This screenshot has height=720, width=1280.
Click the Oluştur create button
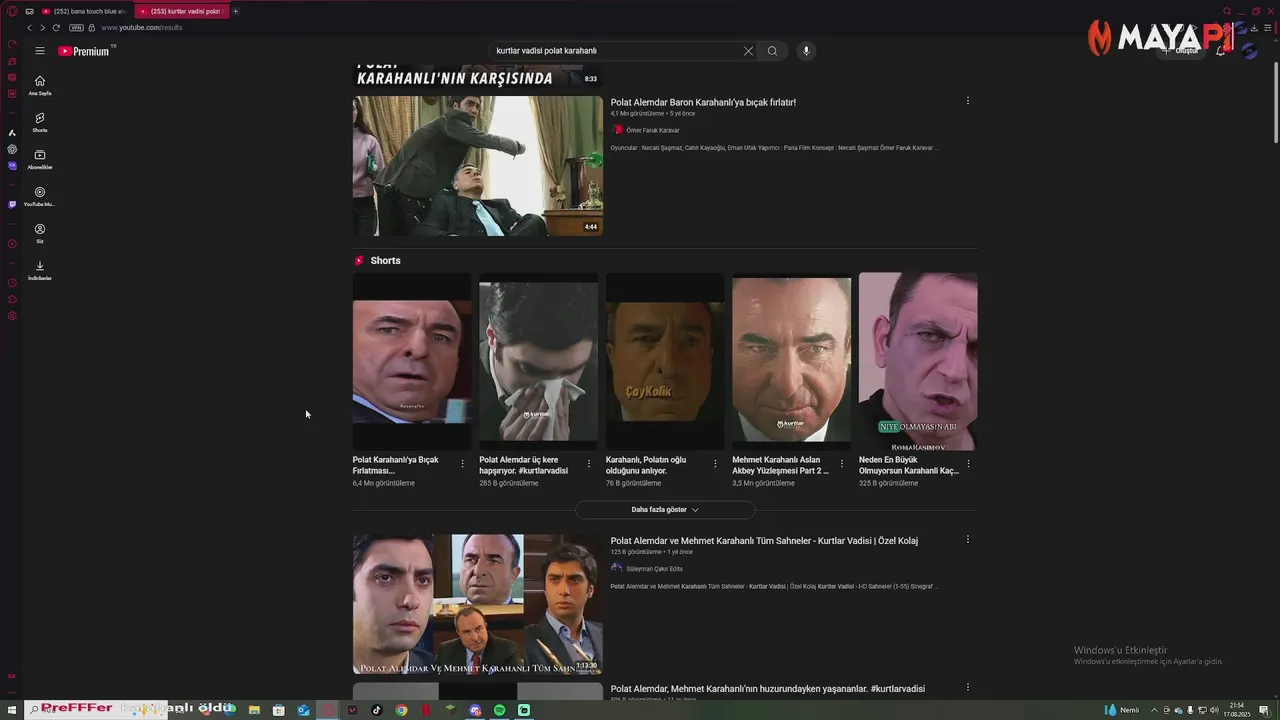[x=1181, y=51]
